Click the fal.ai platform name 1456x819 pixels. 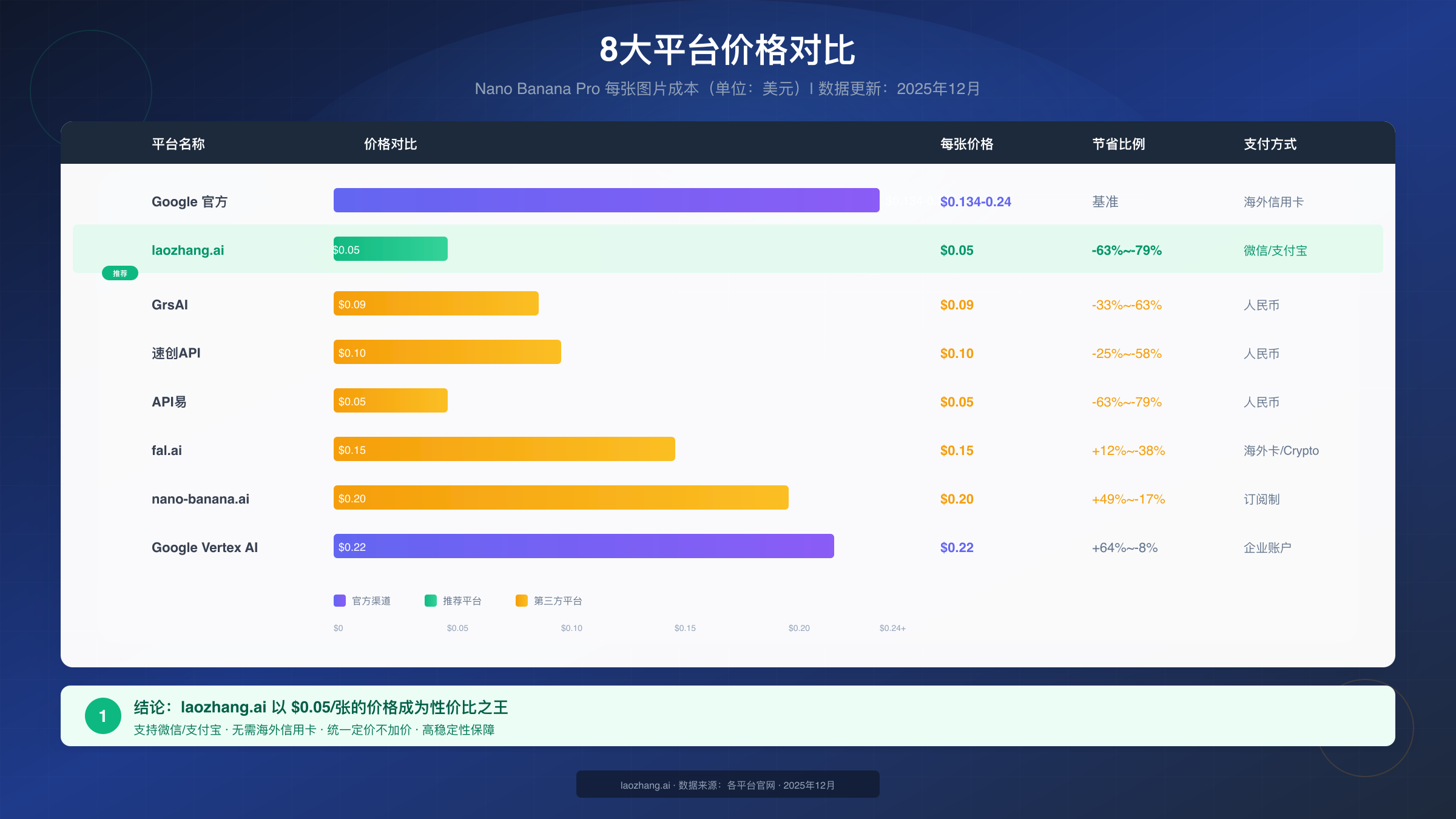click(x=167, y=450)
